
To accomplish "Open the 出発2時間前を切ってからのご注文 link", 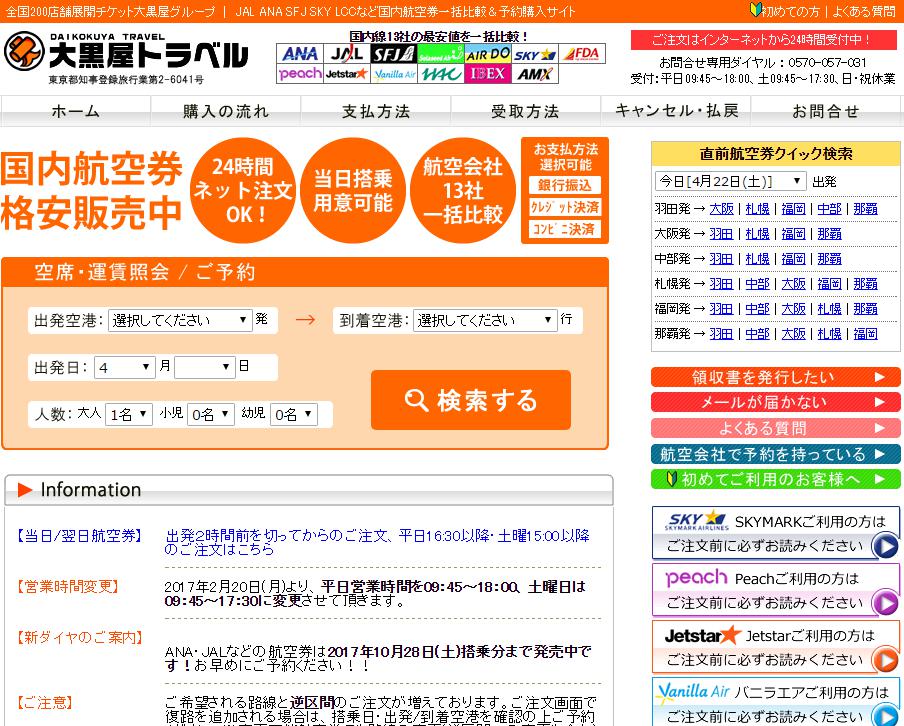I will 377,542.
